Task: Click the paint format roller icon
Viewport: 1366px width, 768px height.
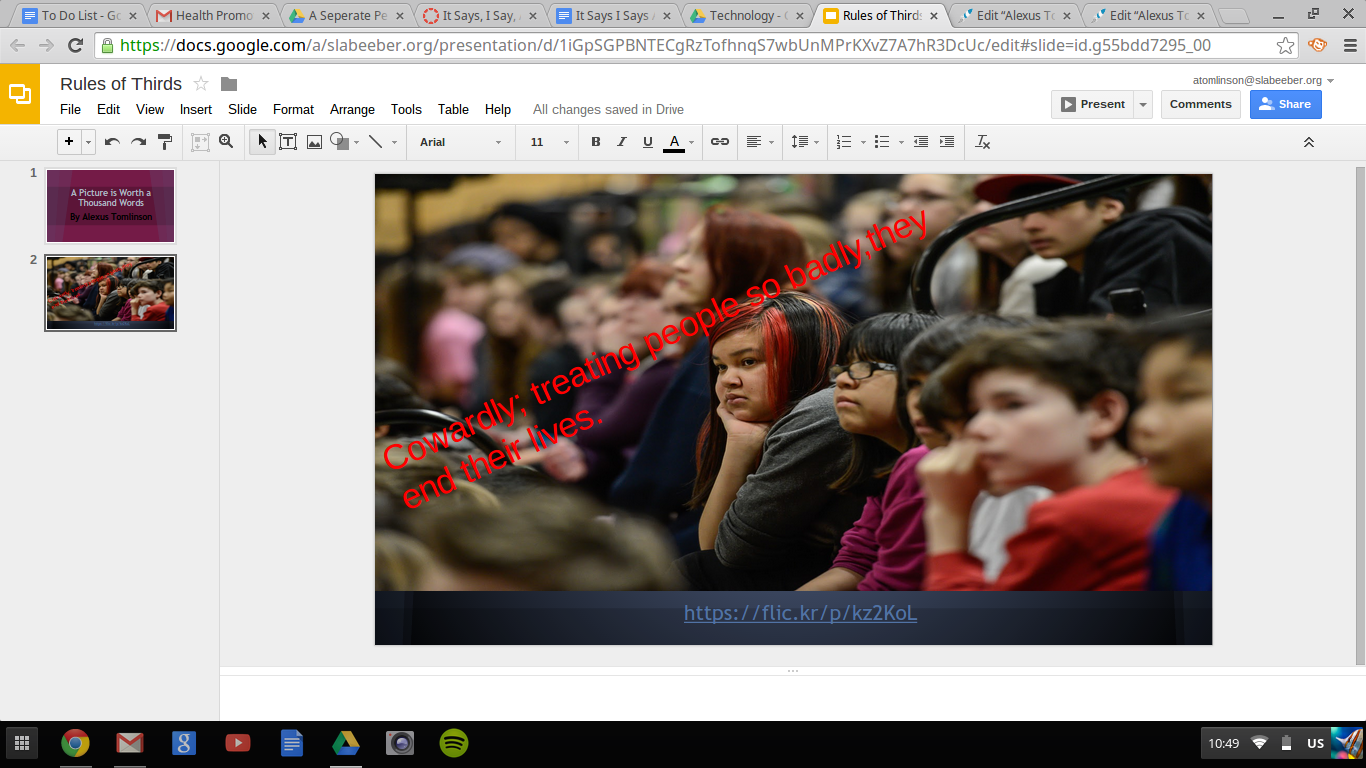Action: tap(166, 142)
